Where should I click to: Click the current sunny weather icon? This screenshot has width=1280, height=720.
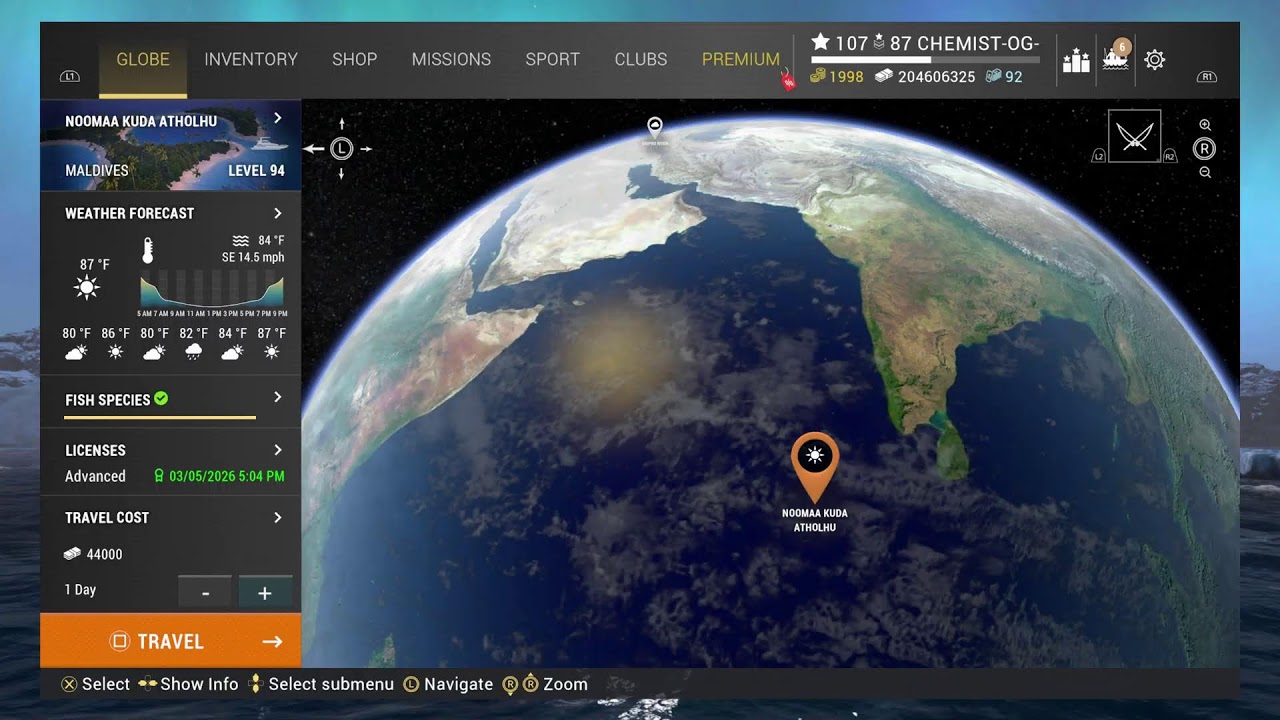click(87, 289)
